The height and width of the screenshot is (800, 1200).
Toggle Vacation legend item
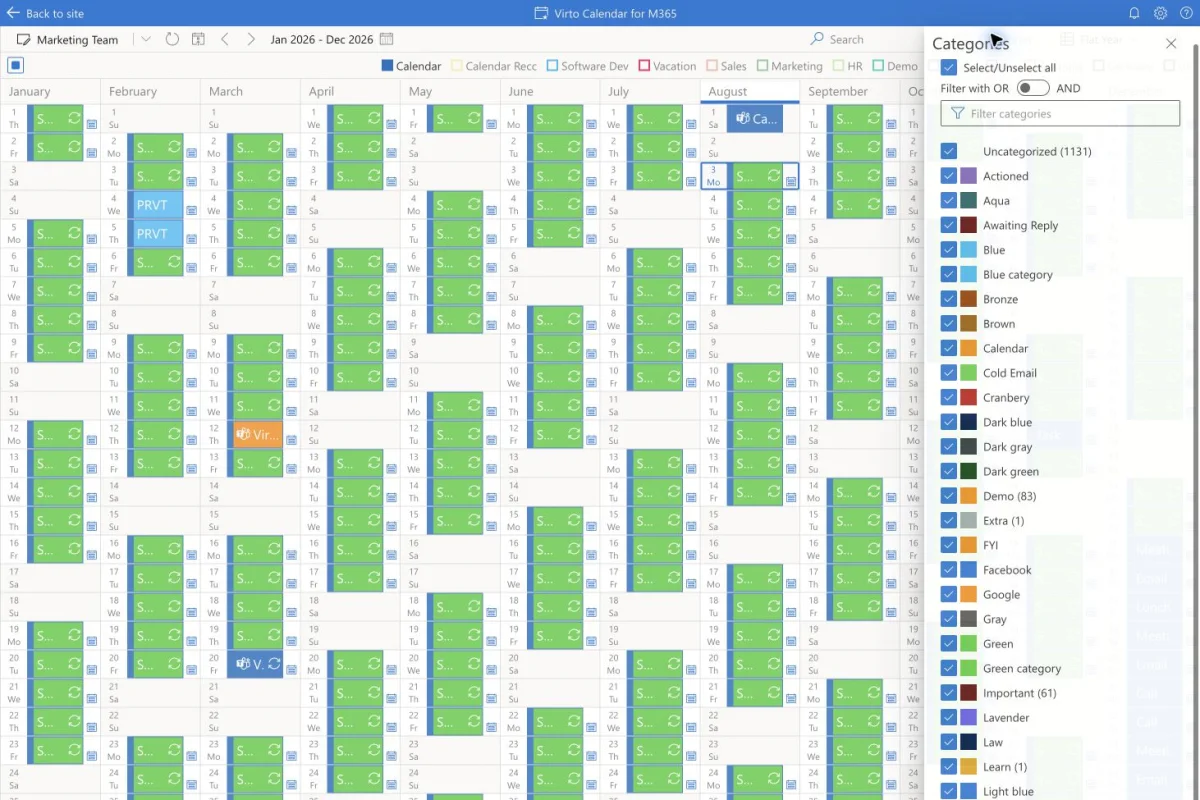tap(667, 66)
